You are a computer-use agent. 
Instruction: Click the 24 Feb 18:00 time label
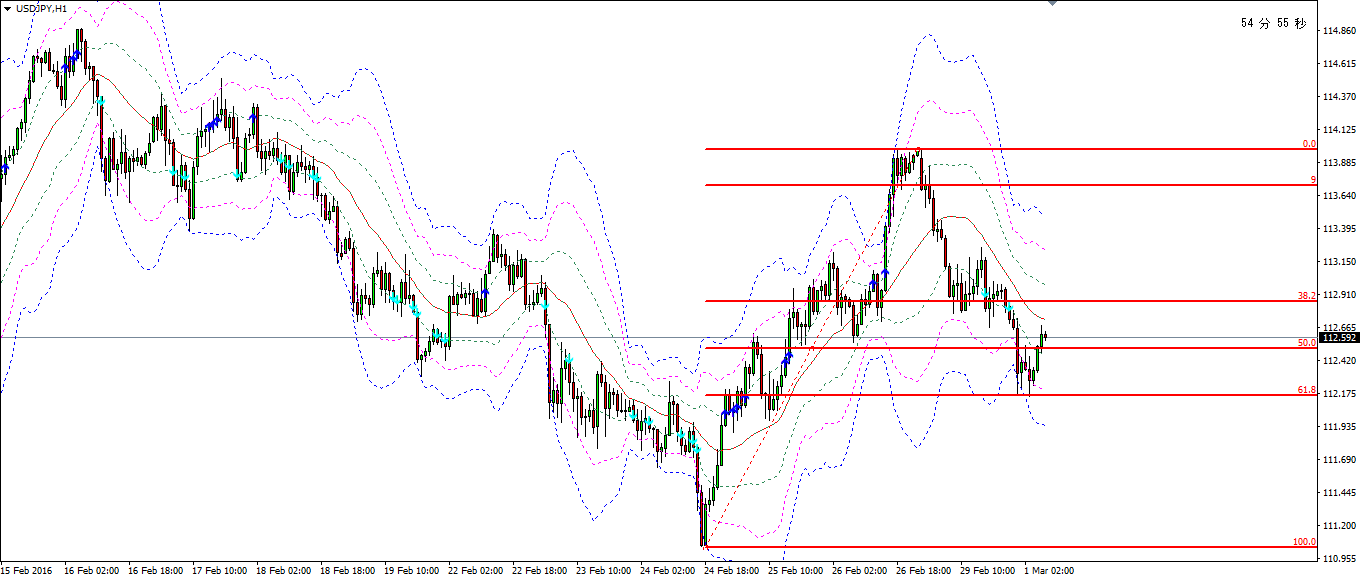click(731, 571)
